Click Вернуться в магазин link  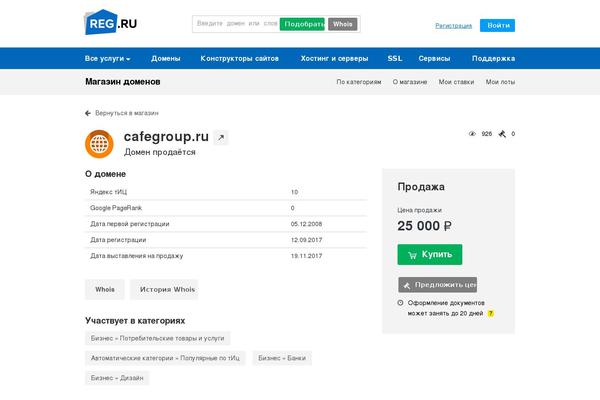click(127, 113)
